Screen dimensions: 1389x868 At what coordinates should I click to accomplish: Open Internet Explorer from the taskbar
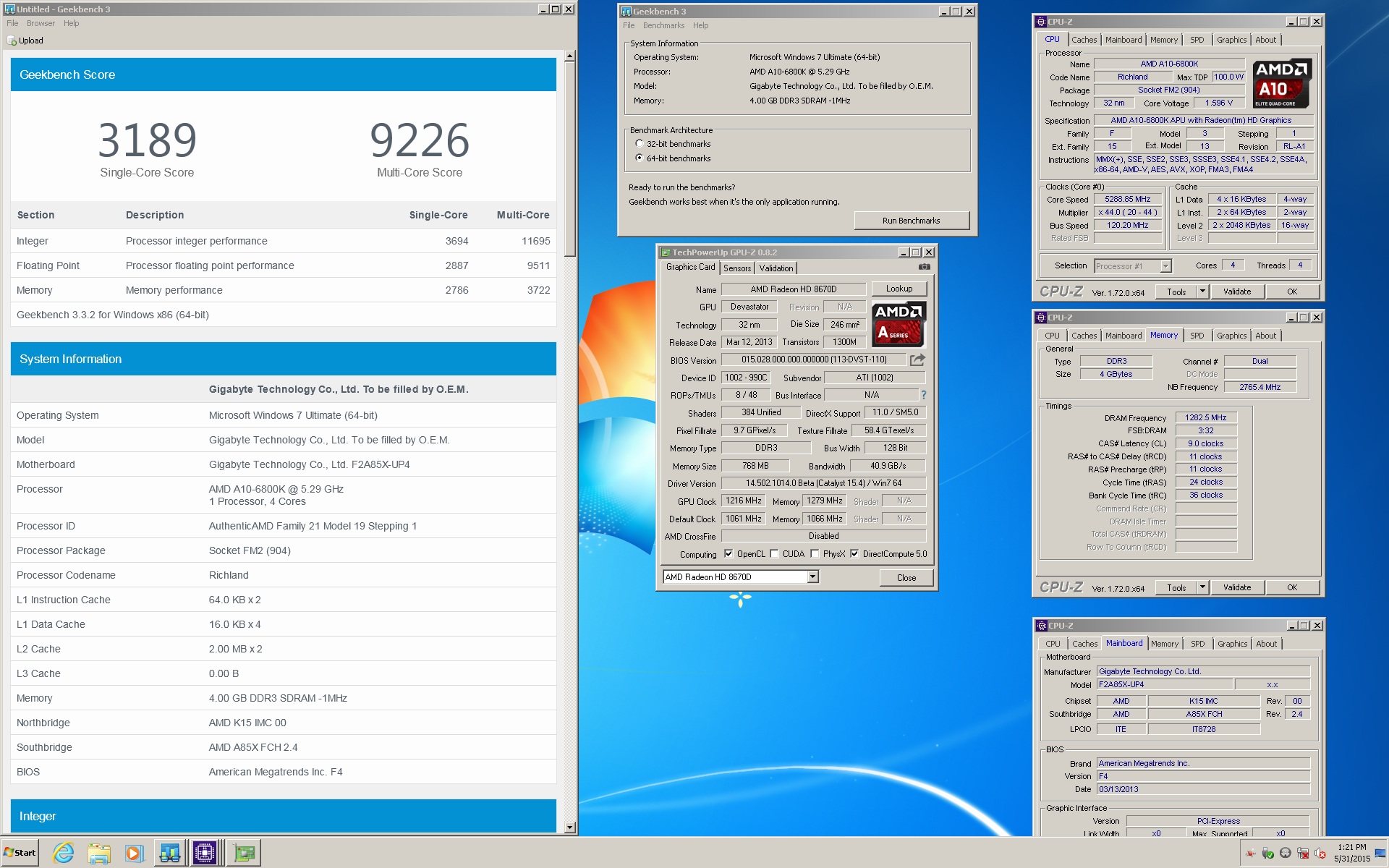point(64,854)
